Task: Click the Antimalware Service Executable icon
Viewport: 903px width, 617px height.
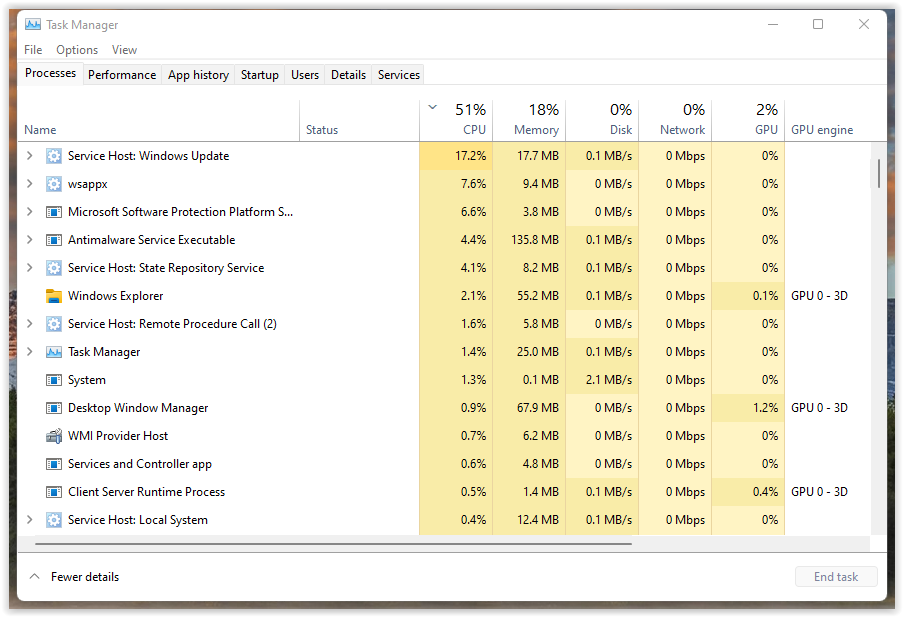Action: pyautogui.click(x=54, y=240)
